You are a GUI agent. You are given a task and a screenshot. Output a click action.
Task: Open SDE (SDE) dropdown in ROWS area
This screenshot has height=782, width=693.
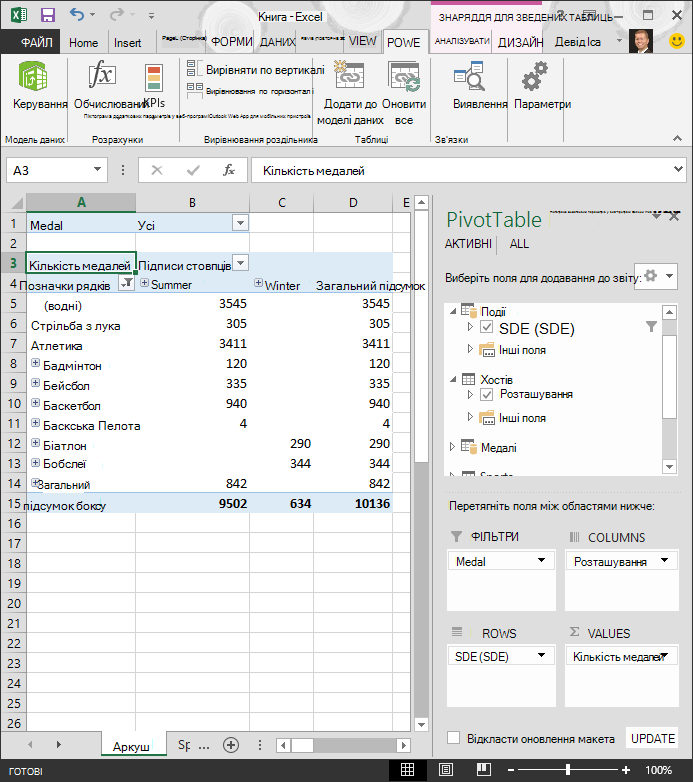[541, 655]
